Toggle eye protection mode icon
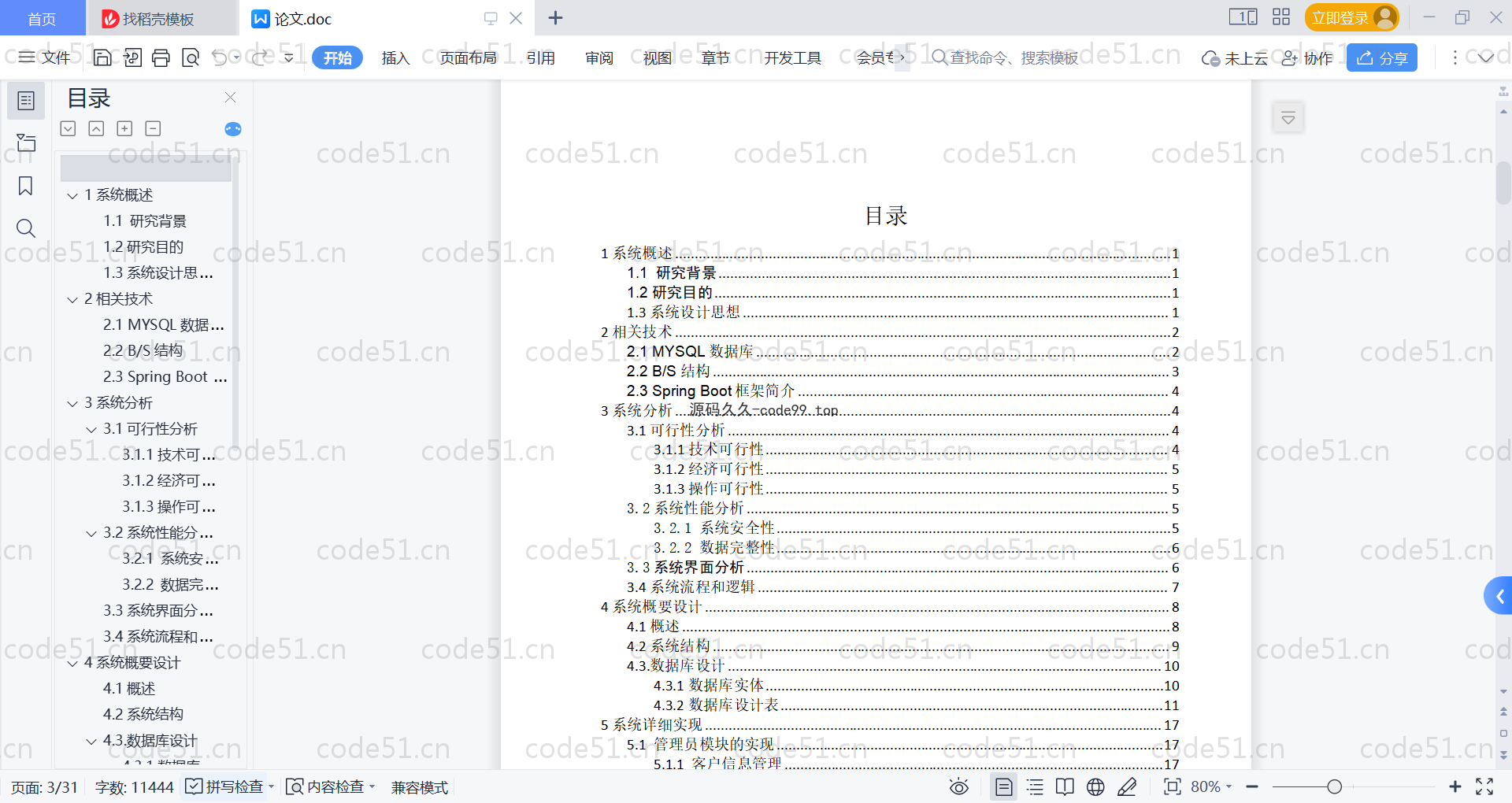Screen dimensions: 1512x803 pyautogui.click(x=958, y=786)
